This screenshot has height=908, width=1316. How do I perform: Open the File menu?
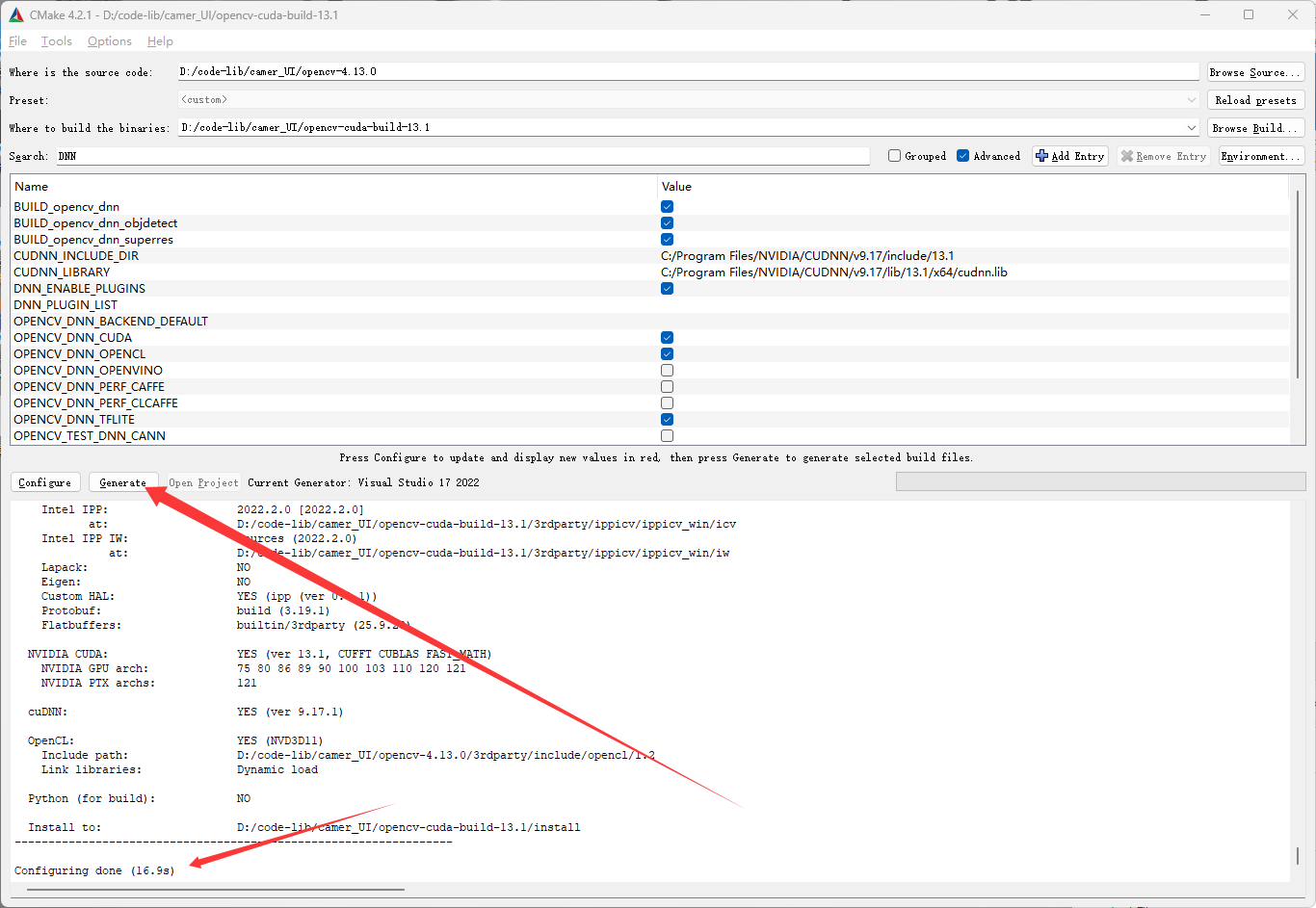17,41
